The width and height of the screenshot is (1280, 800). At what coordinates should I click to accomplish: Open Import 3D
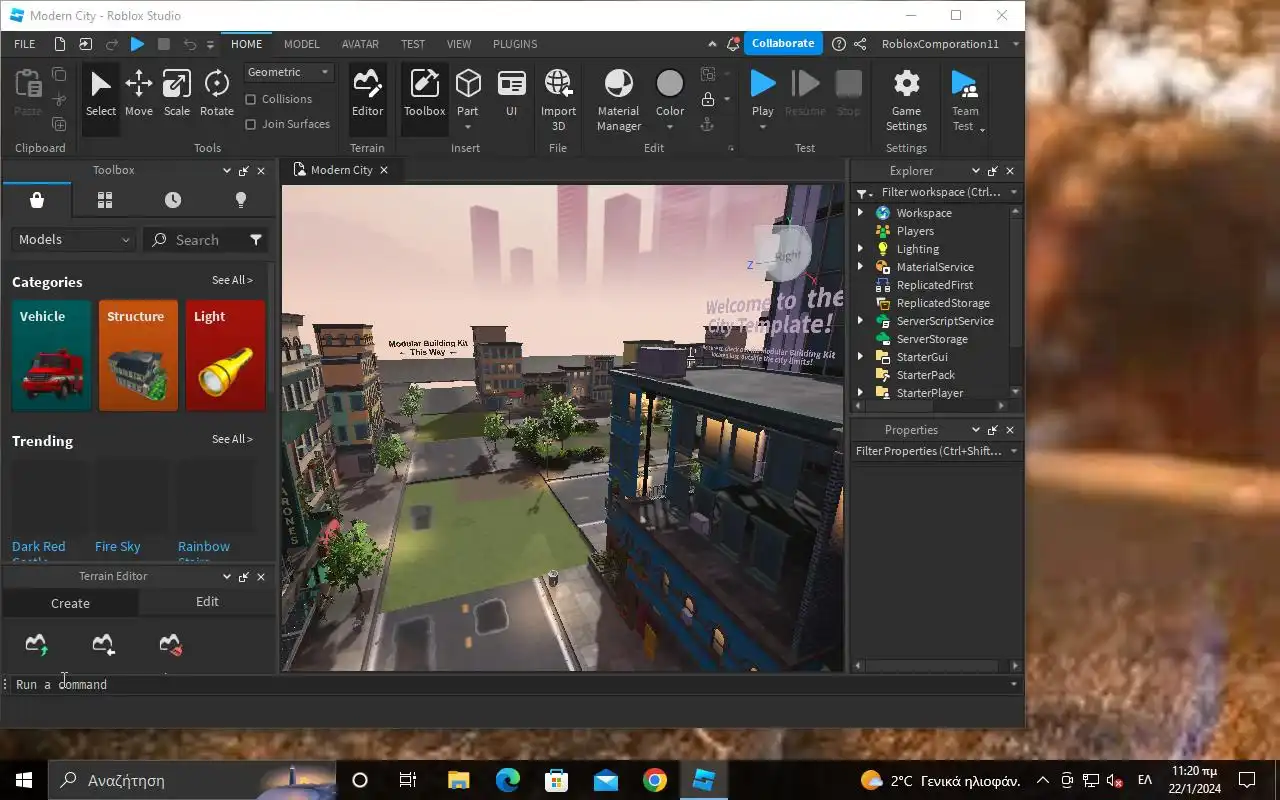pyautogui.click(x=558, y=100)
